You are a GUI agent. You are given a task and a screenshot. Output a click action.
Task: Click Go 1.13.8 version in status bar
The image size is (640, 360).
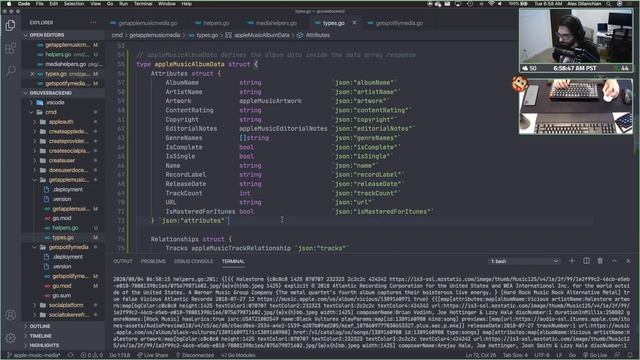point(119,355)
